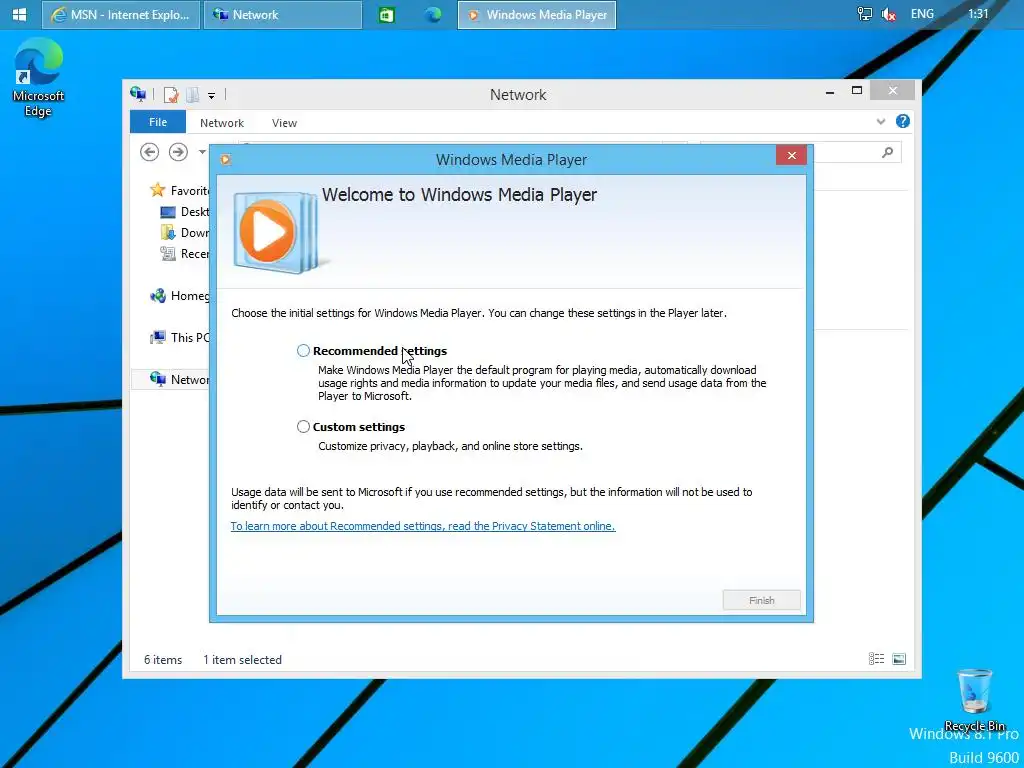Select the Custom settings radio button
Image resolution: width=1024 pixels, height=768 pixels.
point(303,426)
